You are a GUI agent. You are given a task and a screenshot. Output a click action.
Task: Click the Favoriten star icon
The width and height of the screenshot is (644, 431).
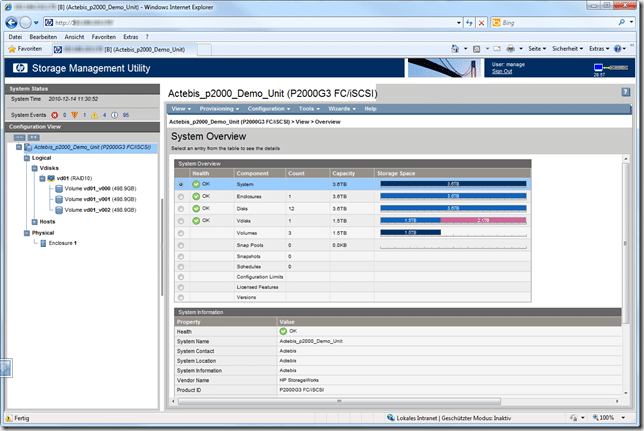[x=12, y=49]
